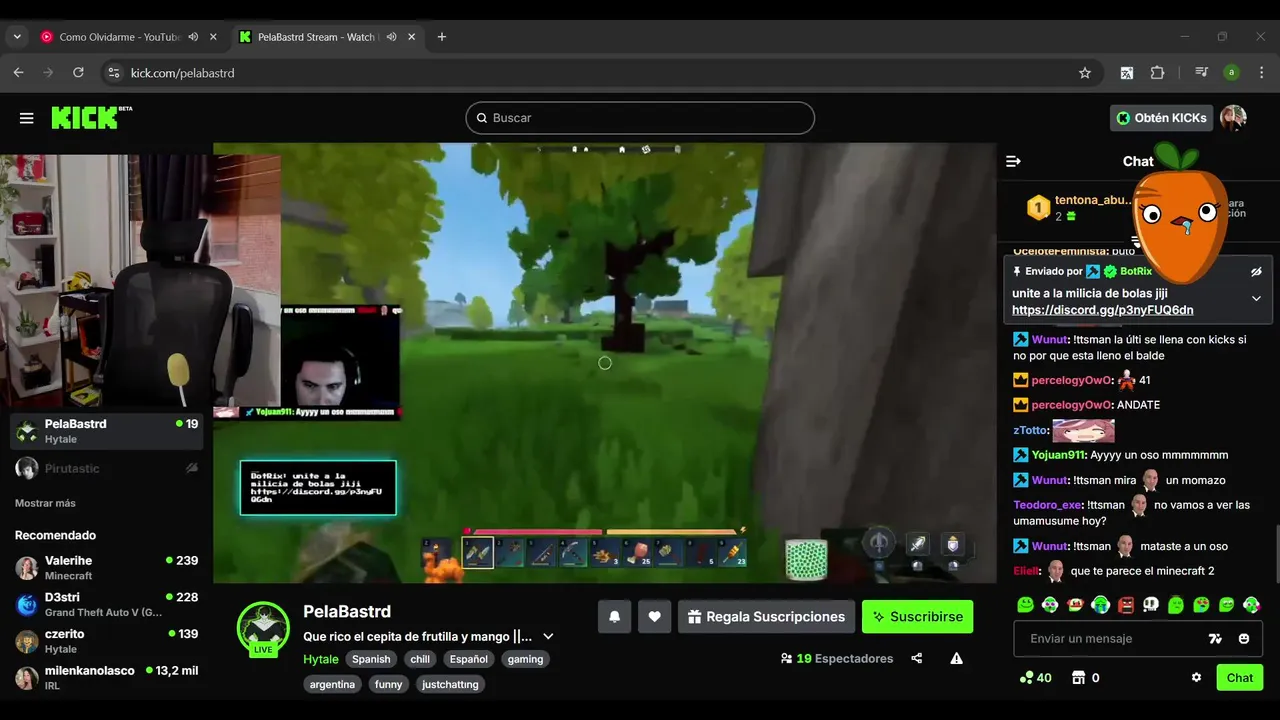Open Chrome extensions puzzle icon
The width and height of the screenshot is (1280, 720).
pos(1158,73)
